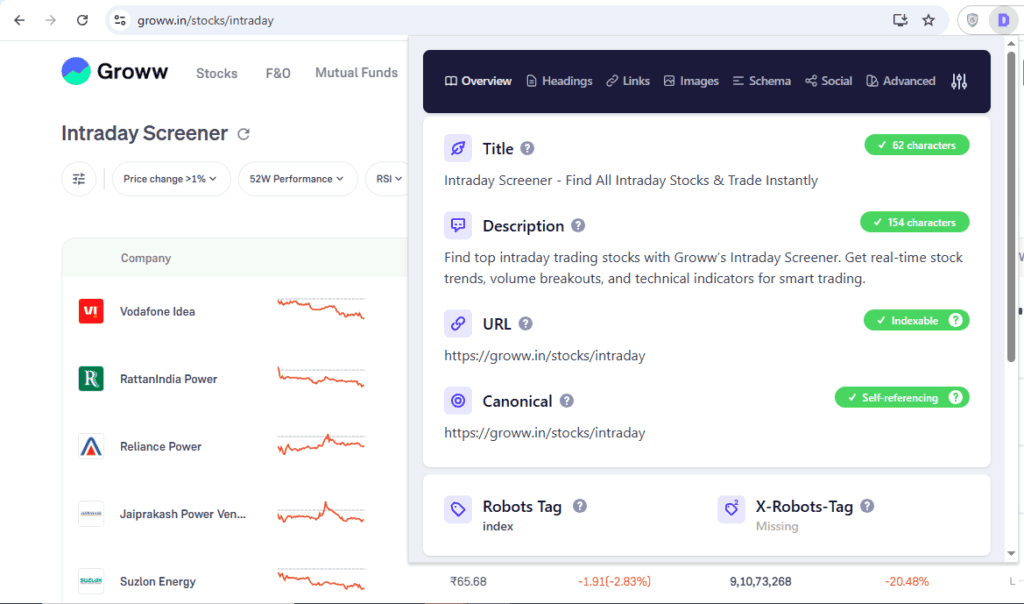Bookmark this page with the star icon
This screenshot has height=604, width=1024.
[x=928, y=20]
